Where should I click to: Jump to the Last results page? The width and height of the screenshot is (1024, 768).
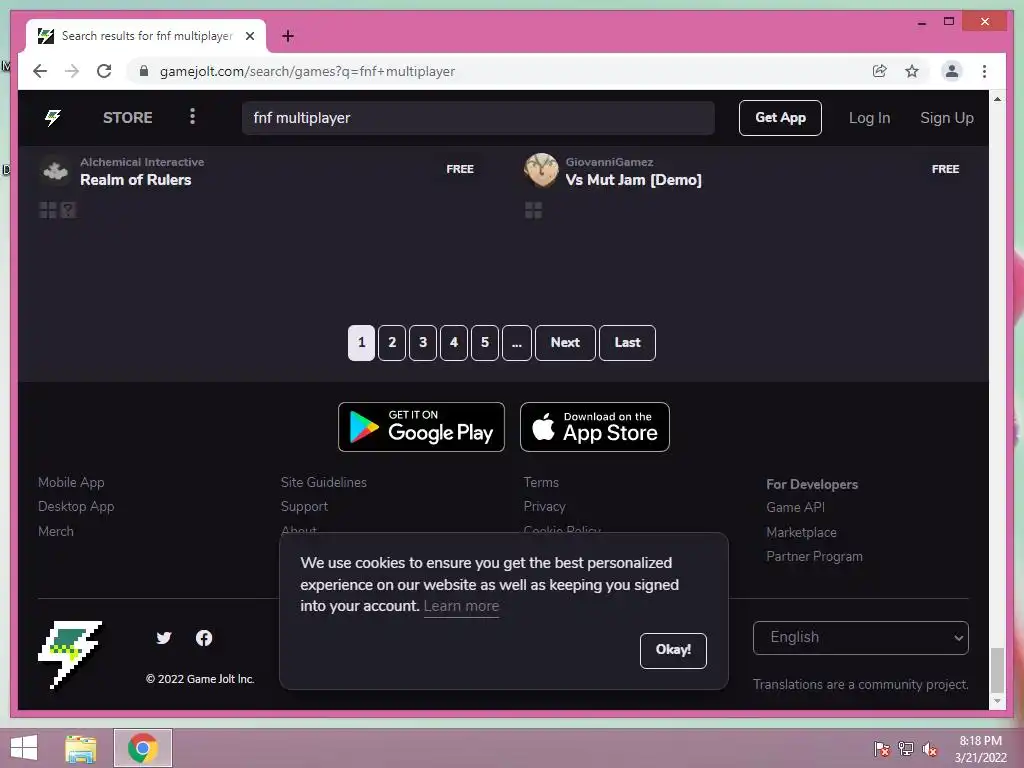click(627, 343)
